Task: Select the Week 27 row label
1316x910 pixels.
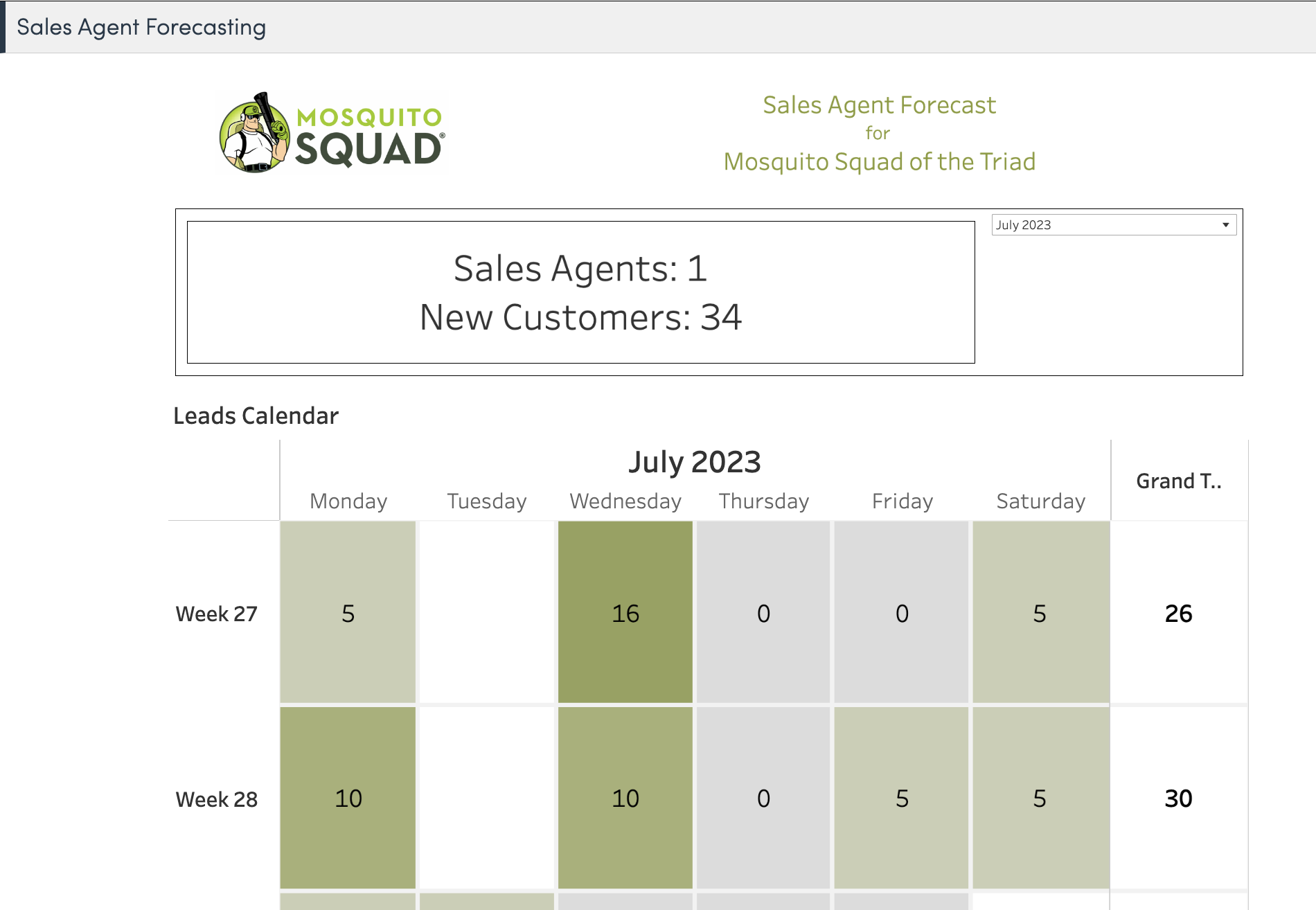Action: (216, 614)
